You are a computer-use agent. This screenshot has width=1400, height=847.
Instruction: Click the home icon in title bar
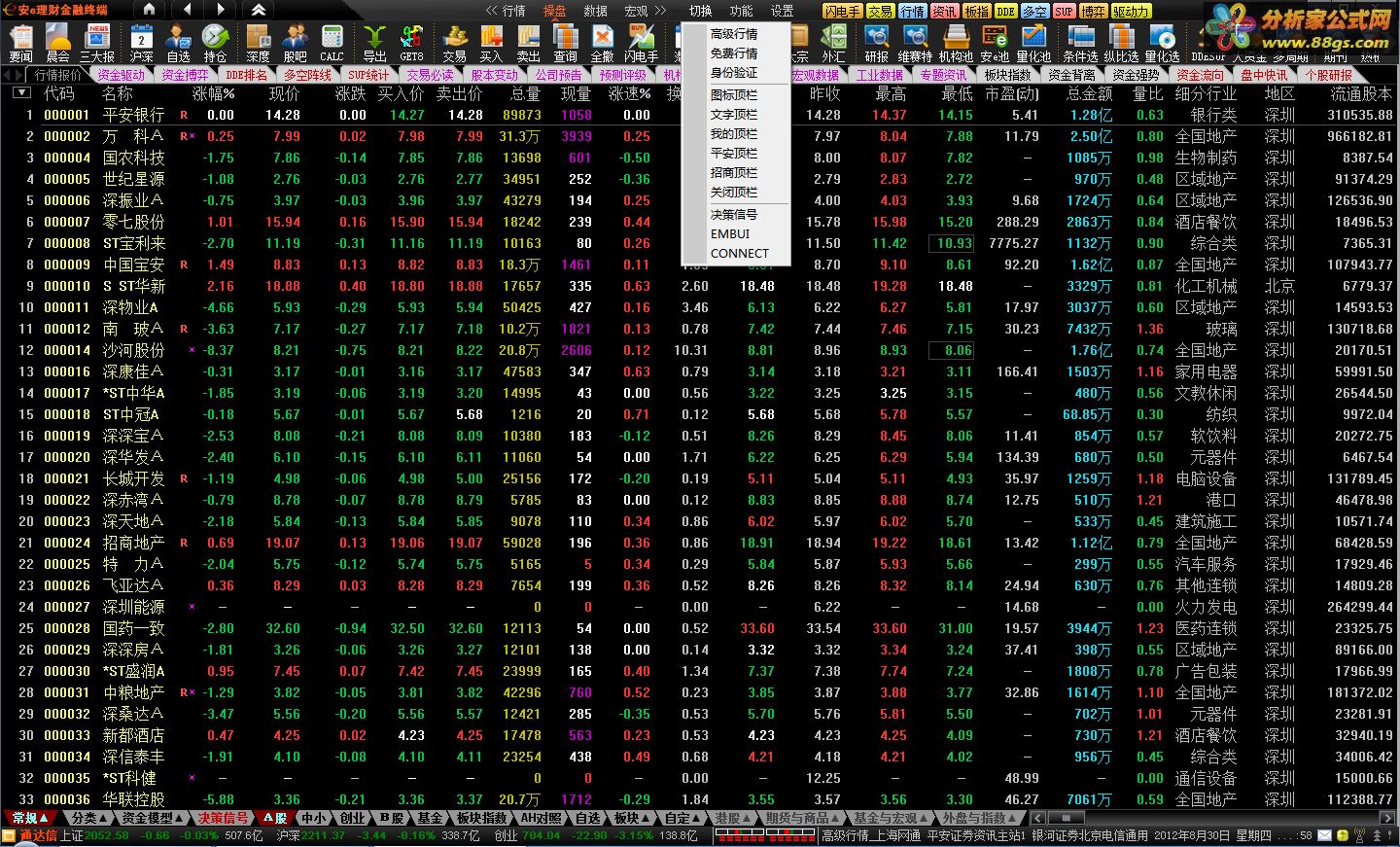point(149,10)
